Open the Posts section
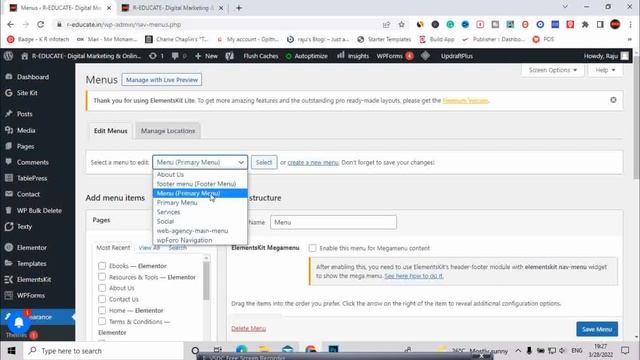This screenshot has width=640, height=360. click(x=24, y=114)
